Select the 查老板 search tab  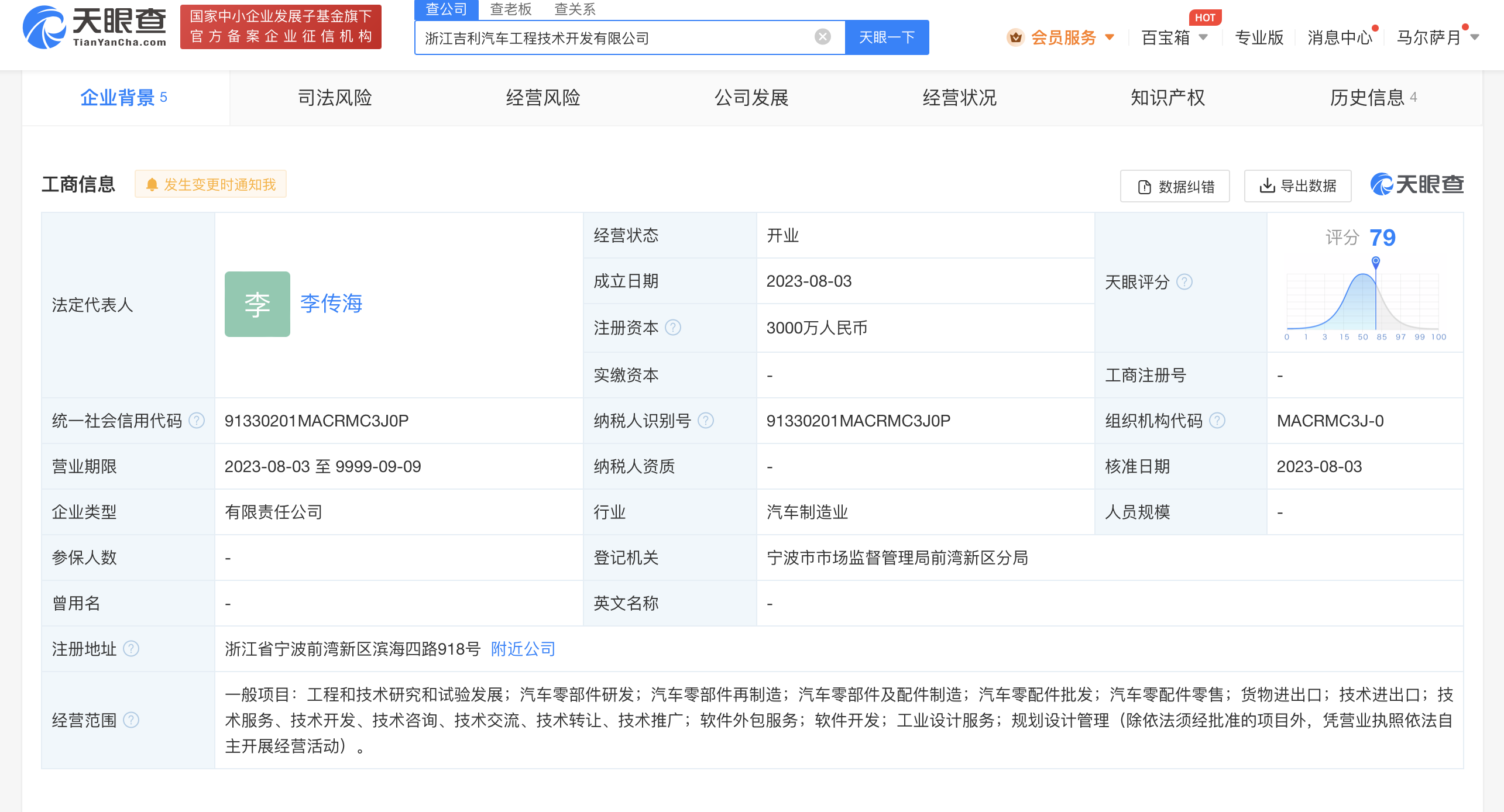tap(511, 9)
